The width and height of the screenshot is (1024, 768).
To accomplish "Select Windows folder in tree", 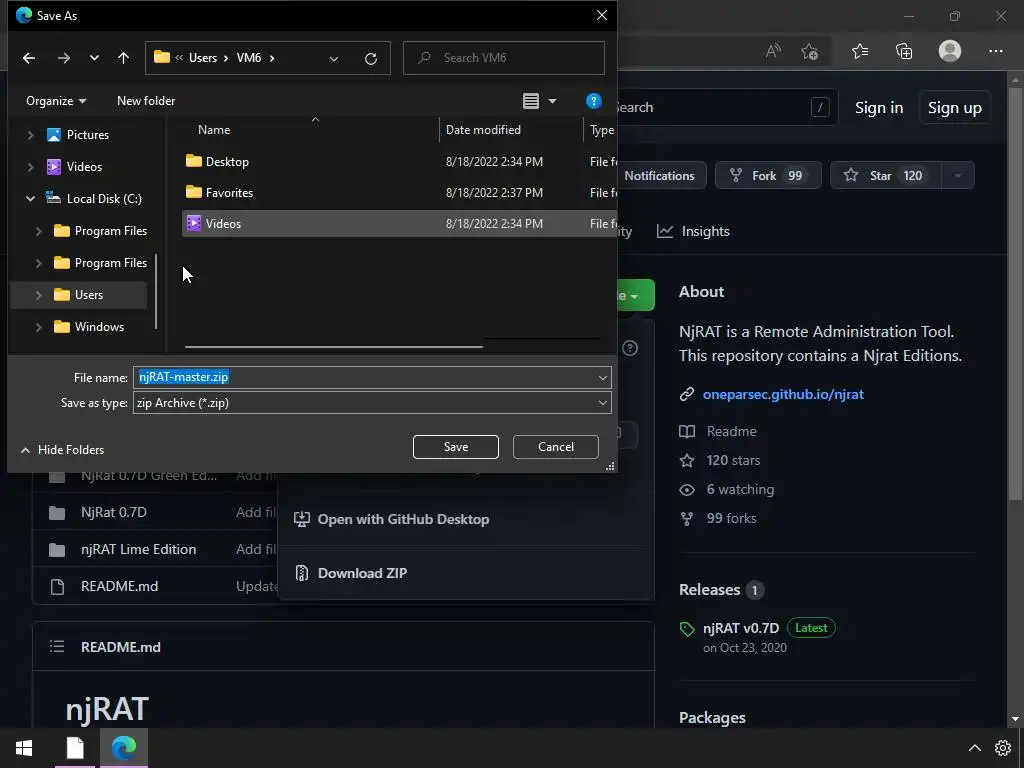I will pos(99,327).
